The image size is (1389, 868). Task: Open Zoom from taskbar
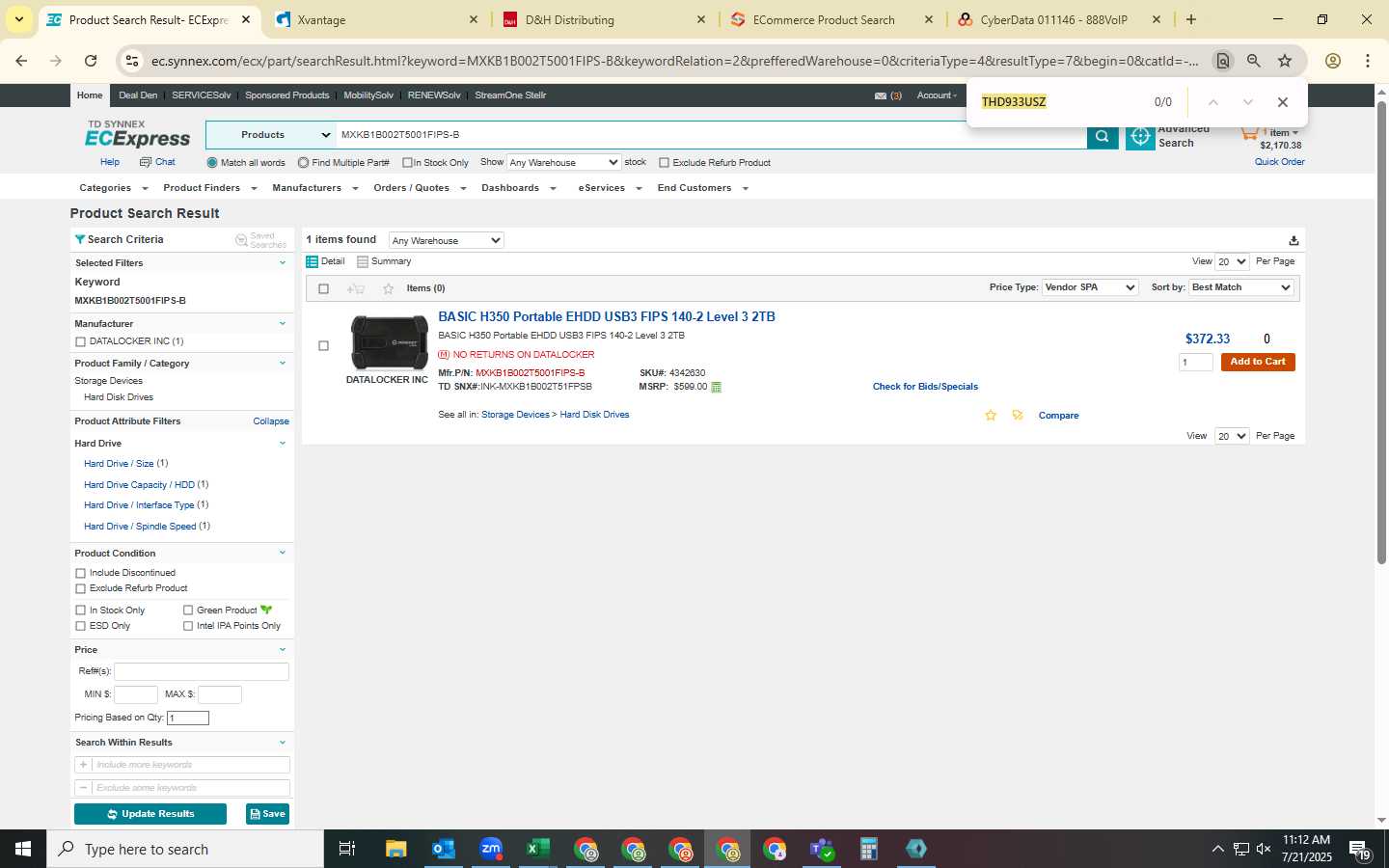(x=491, y=849)
